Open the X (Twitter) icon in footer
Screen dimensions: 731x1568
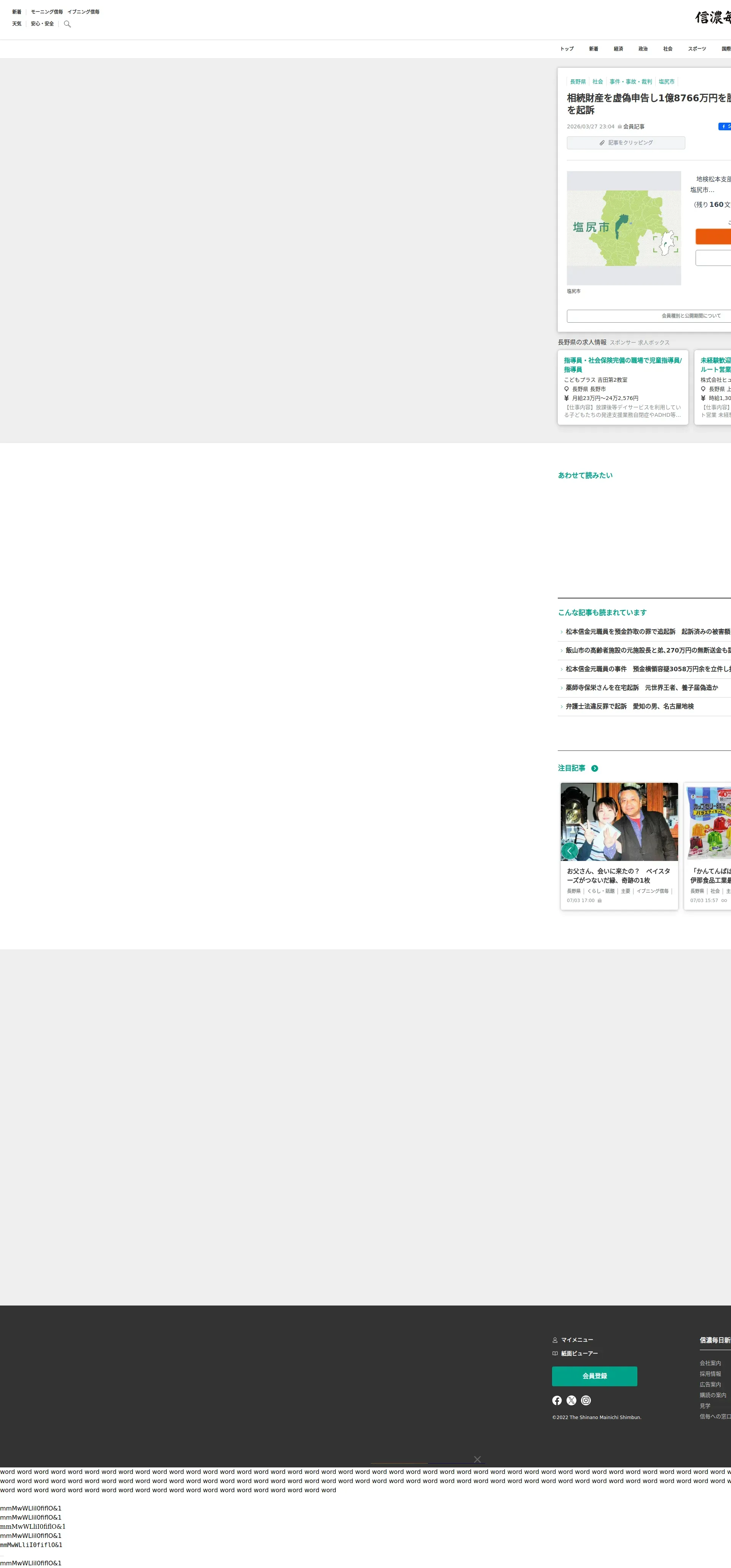tap(571, 1401)
